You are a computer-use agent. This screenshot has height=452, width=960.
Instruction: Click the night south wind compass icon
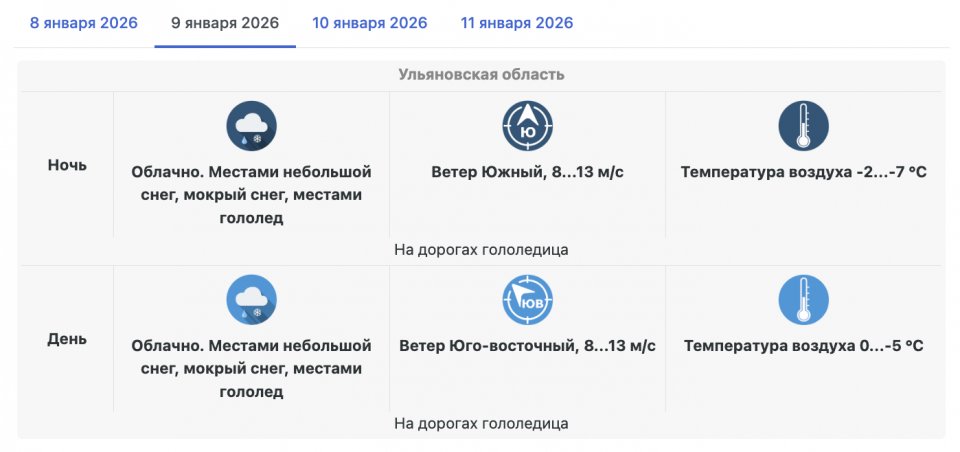point(527,126)
